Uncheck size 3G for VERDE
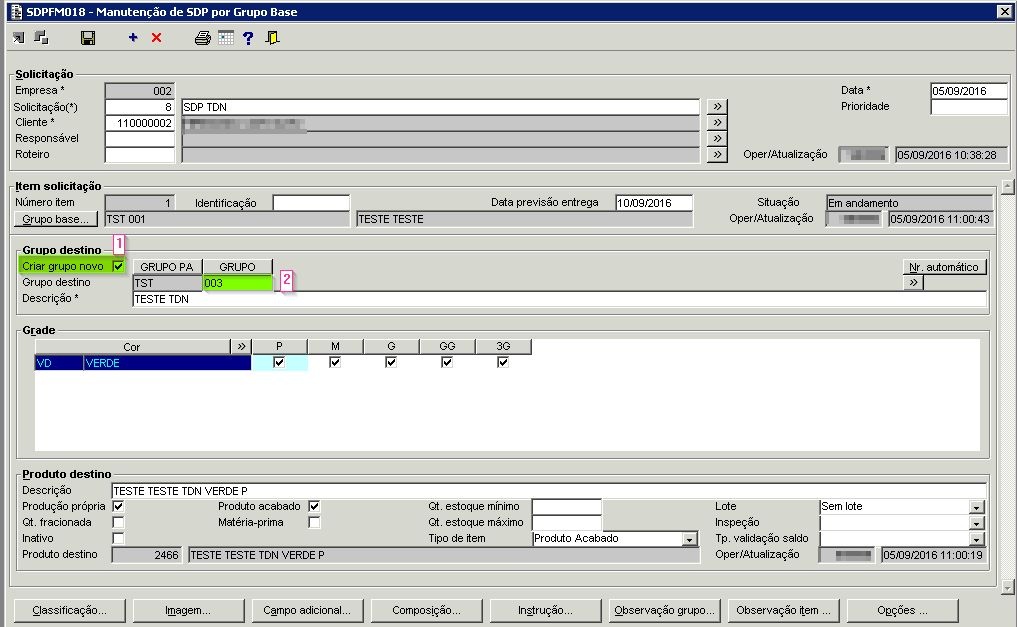 click(503, 362)
